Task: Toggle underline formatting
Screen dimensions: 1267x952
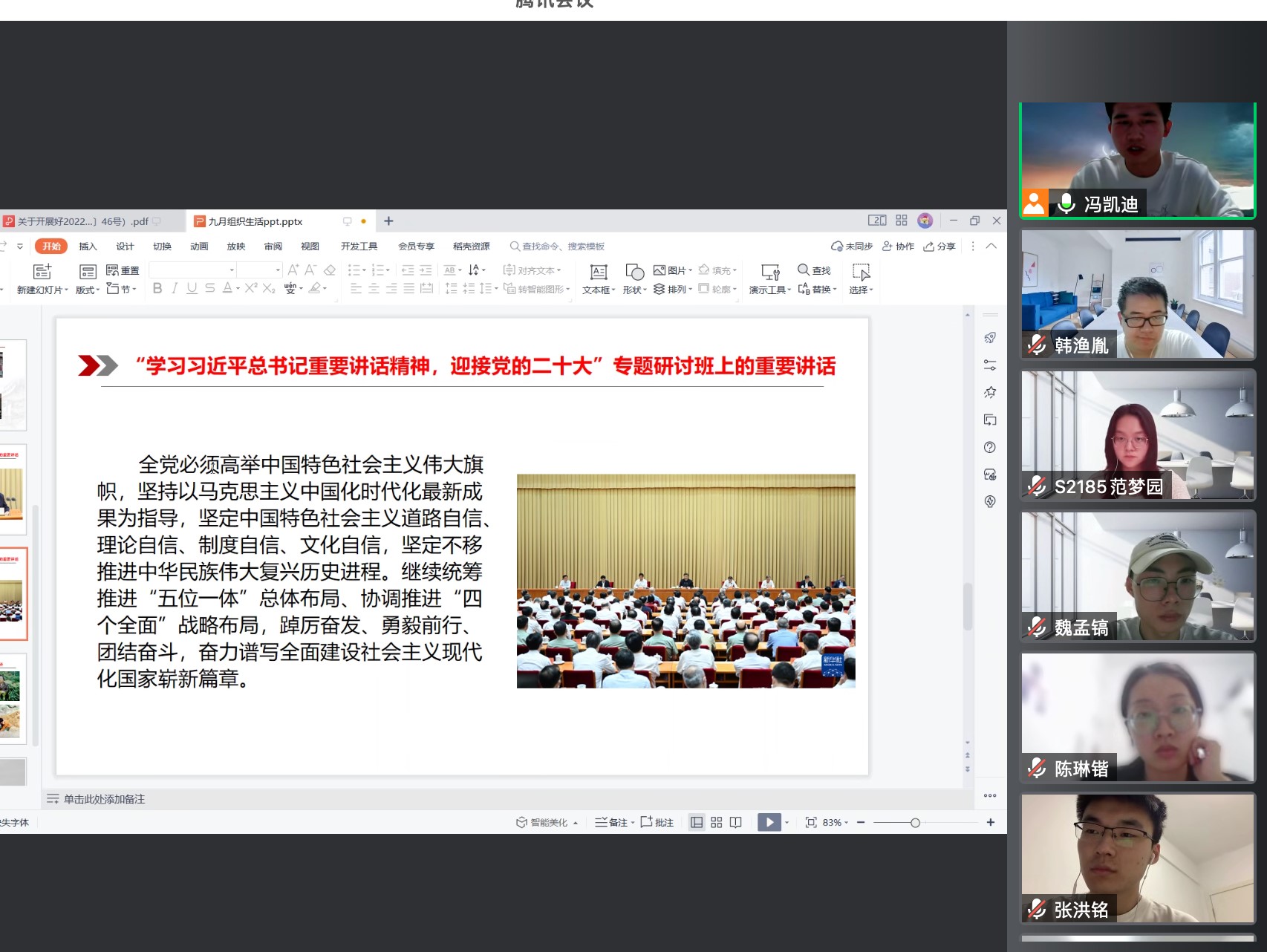Action: pos(192,288)
